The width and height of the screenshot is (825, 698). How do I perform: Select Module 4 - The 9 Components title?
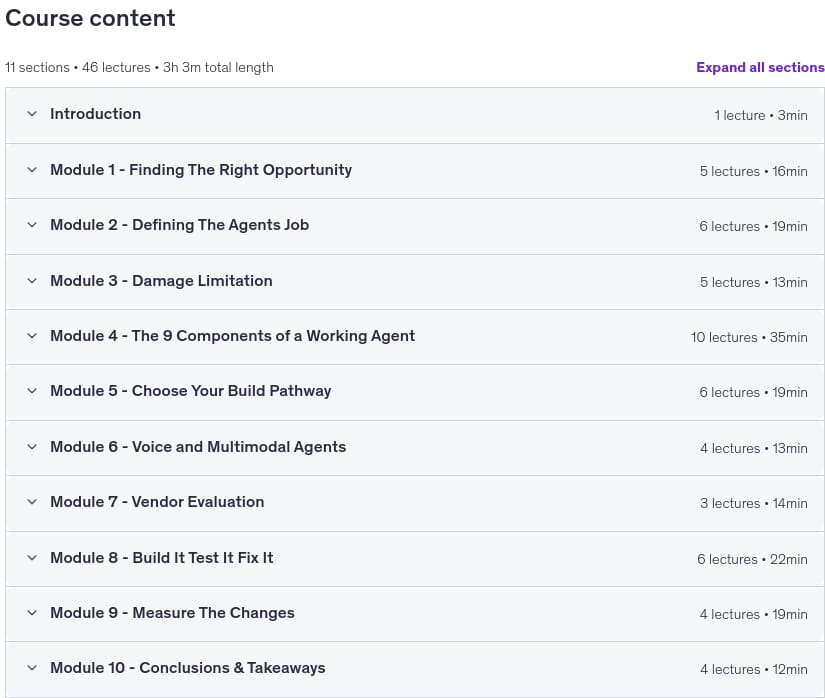[x=233, y=336]
